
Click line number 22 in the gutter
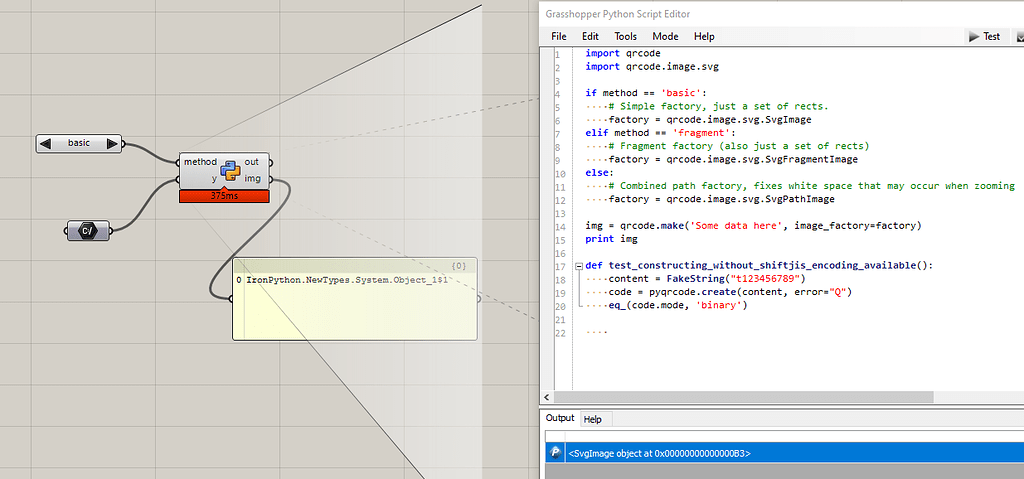(x=558, y=333)
